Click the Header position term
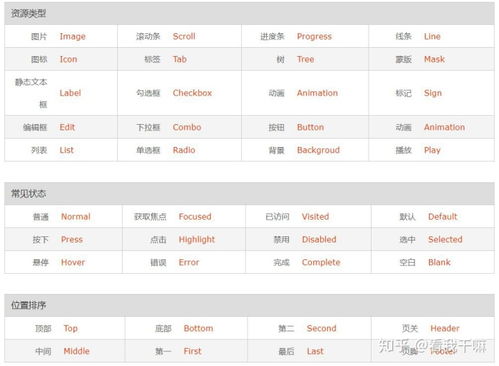 (x=445, y=328)
